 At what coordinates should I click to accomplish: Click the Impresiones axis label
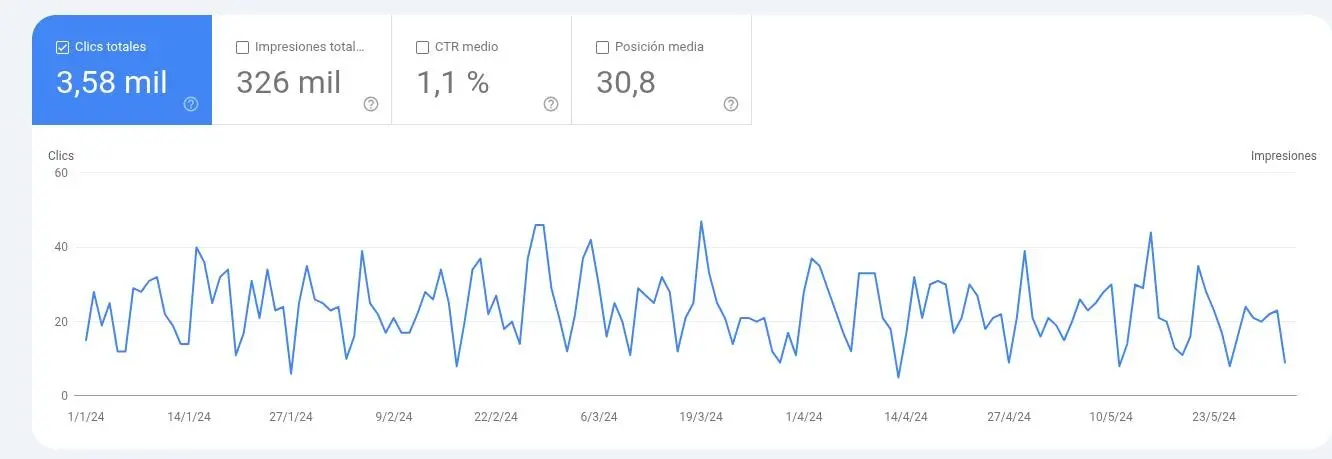(1283, 156)
